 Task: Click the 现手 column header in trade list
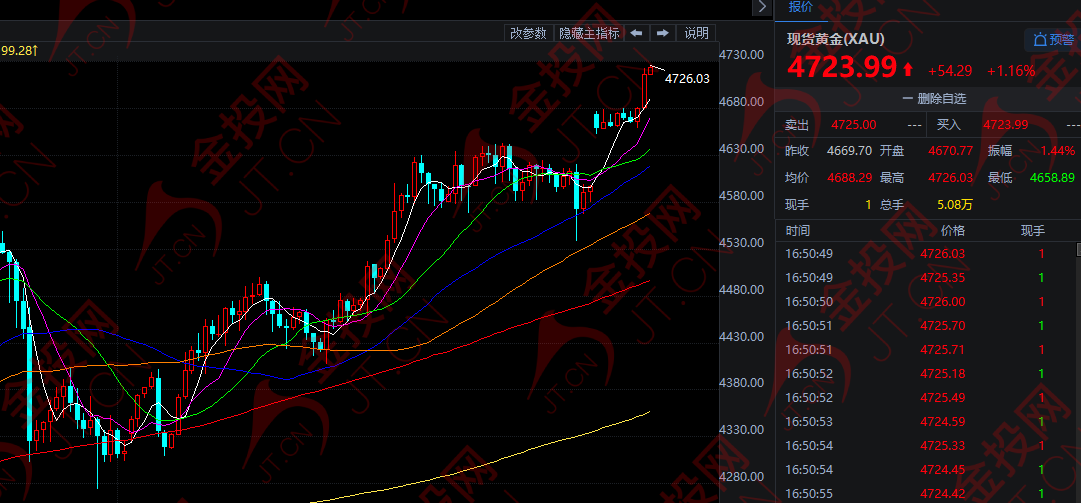pyautogui.click(x=1033, y=231)
